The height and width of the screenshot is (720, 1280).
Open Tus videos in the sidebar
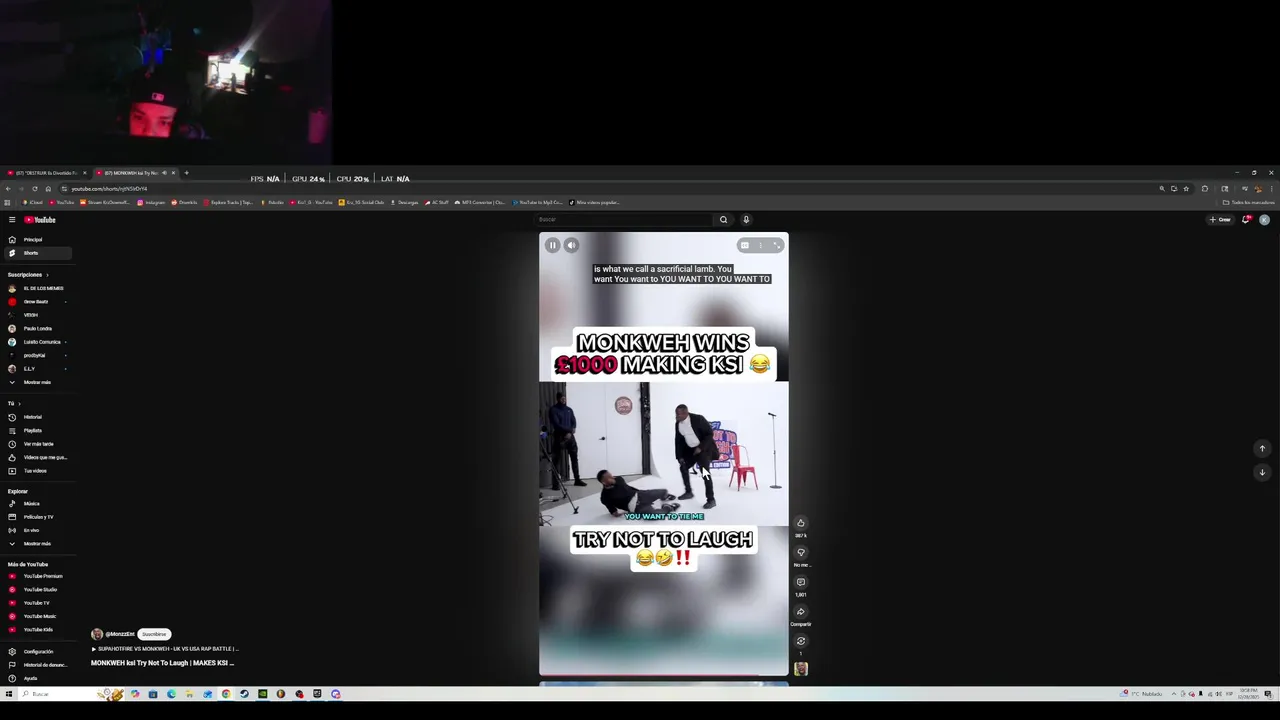pyautogui.click(x=37, y=471)
